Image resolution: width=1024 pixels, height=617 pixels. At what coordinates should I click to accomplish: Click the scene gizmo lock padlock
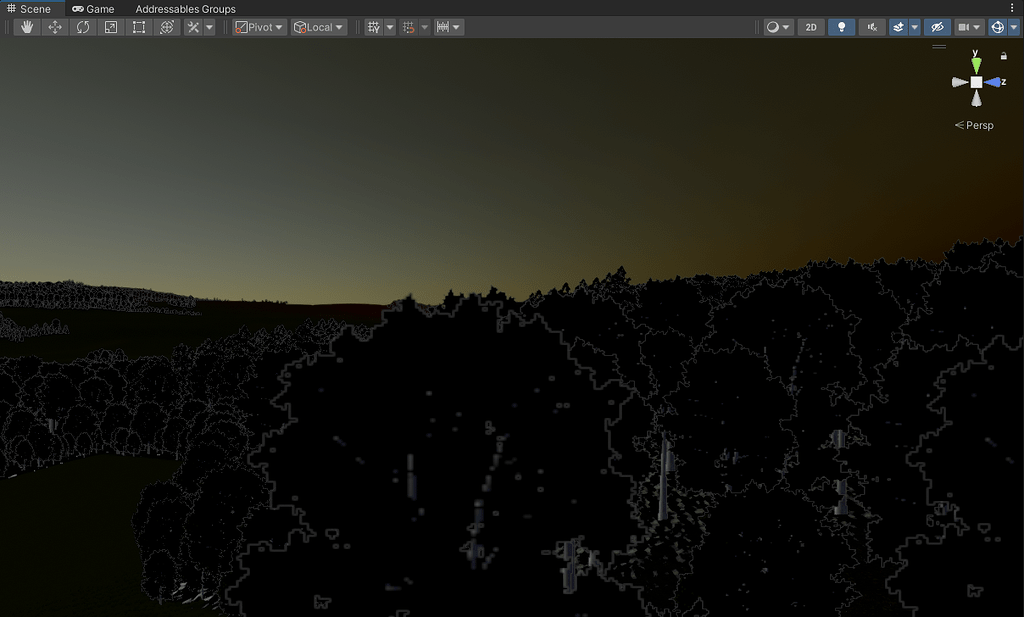1003,57
